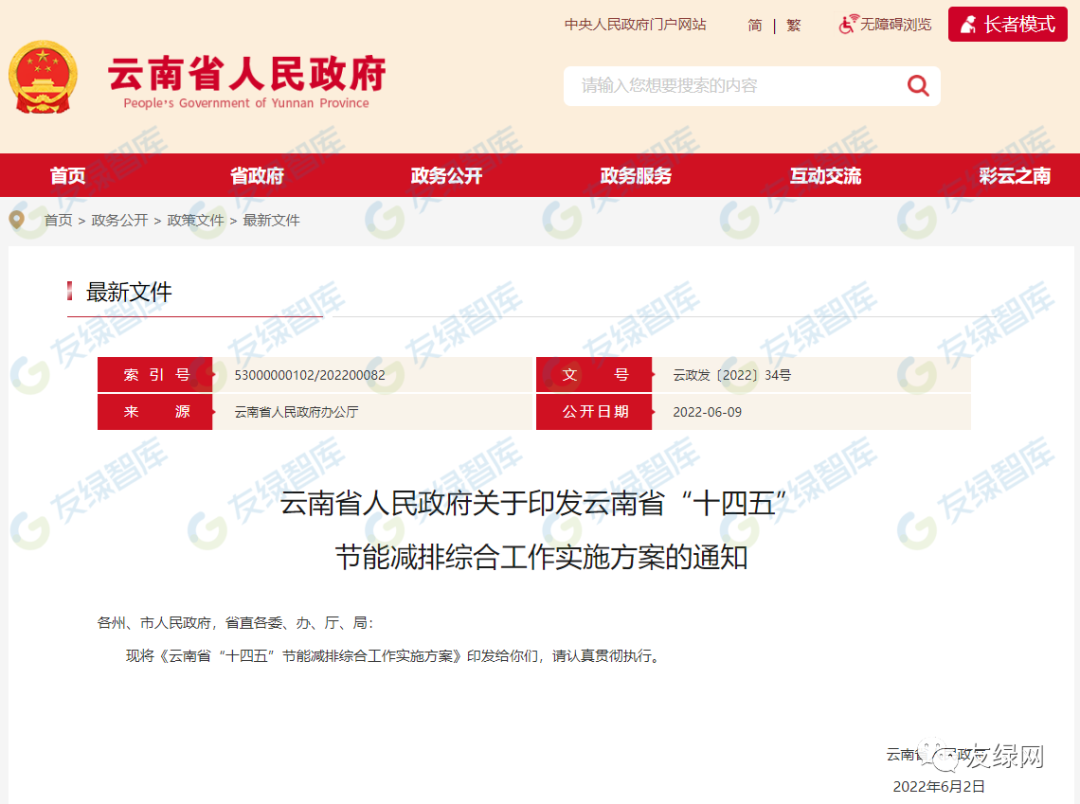
Task: Click the wheelchair accessibility icon
Action: [848, 24]
